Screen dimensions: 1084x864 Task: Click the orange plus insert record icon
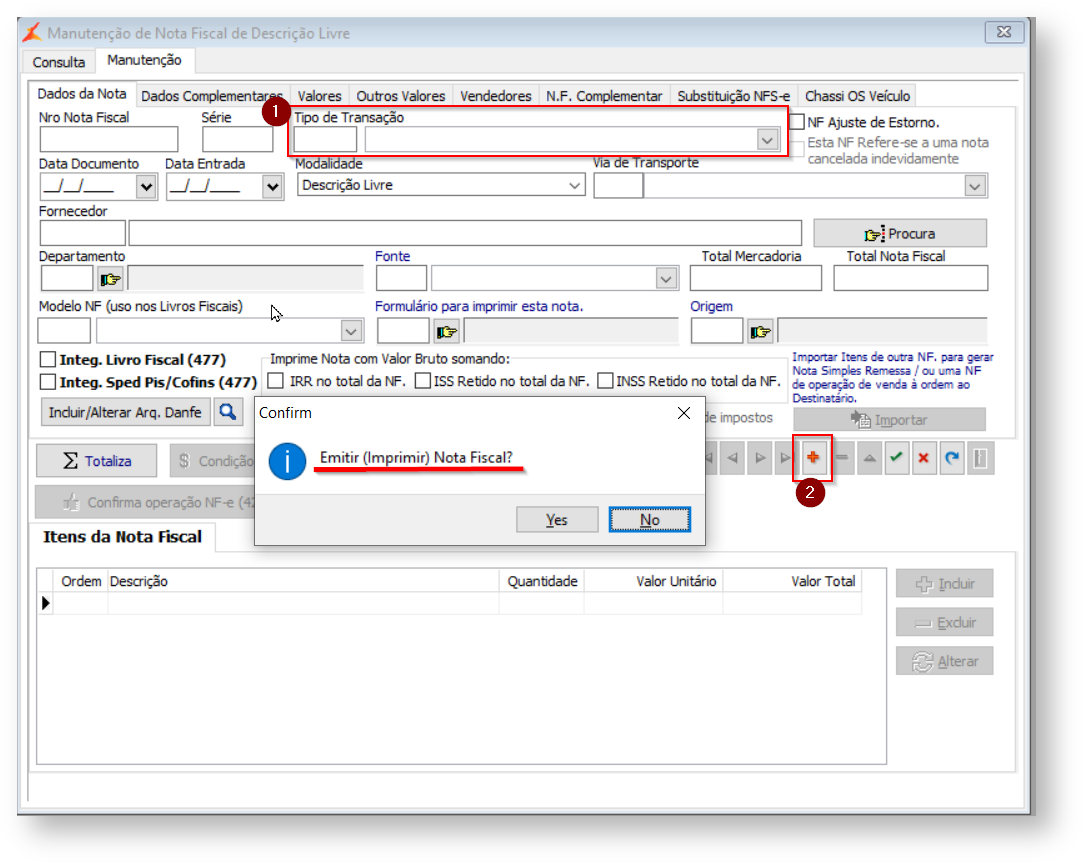click(x=813, y=458)
